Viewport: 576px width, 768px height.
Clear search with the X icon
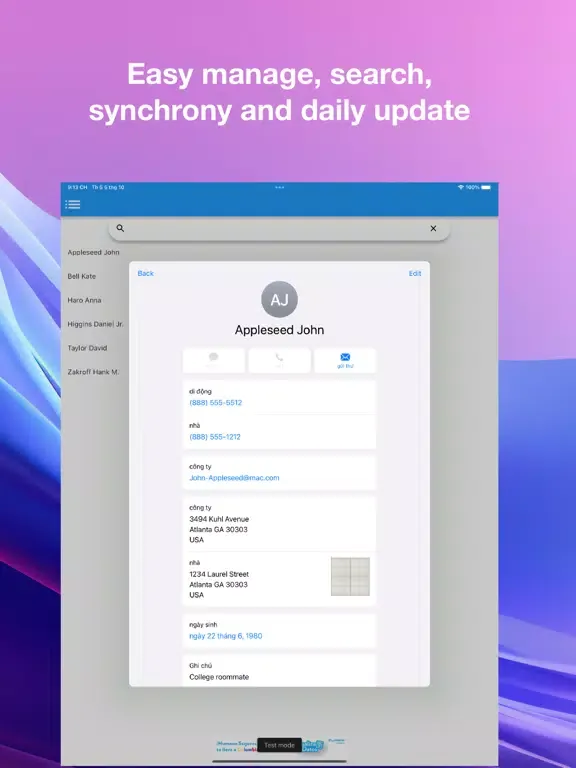433,228
